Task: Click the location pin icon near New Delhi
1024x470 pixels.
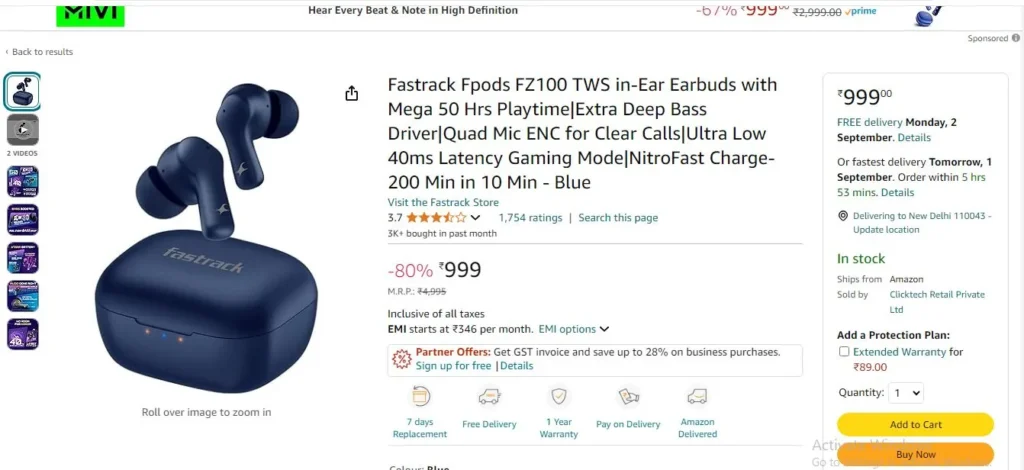Action: (x=842, y=216)
